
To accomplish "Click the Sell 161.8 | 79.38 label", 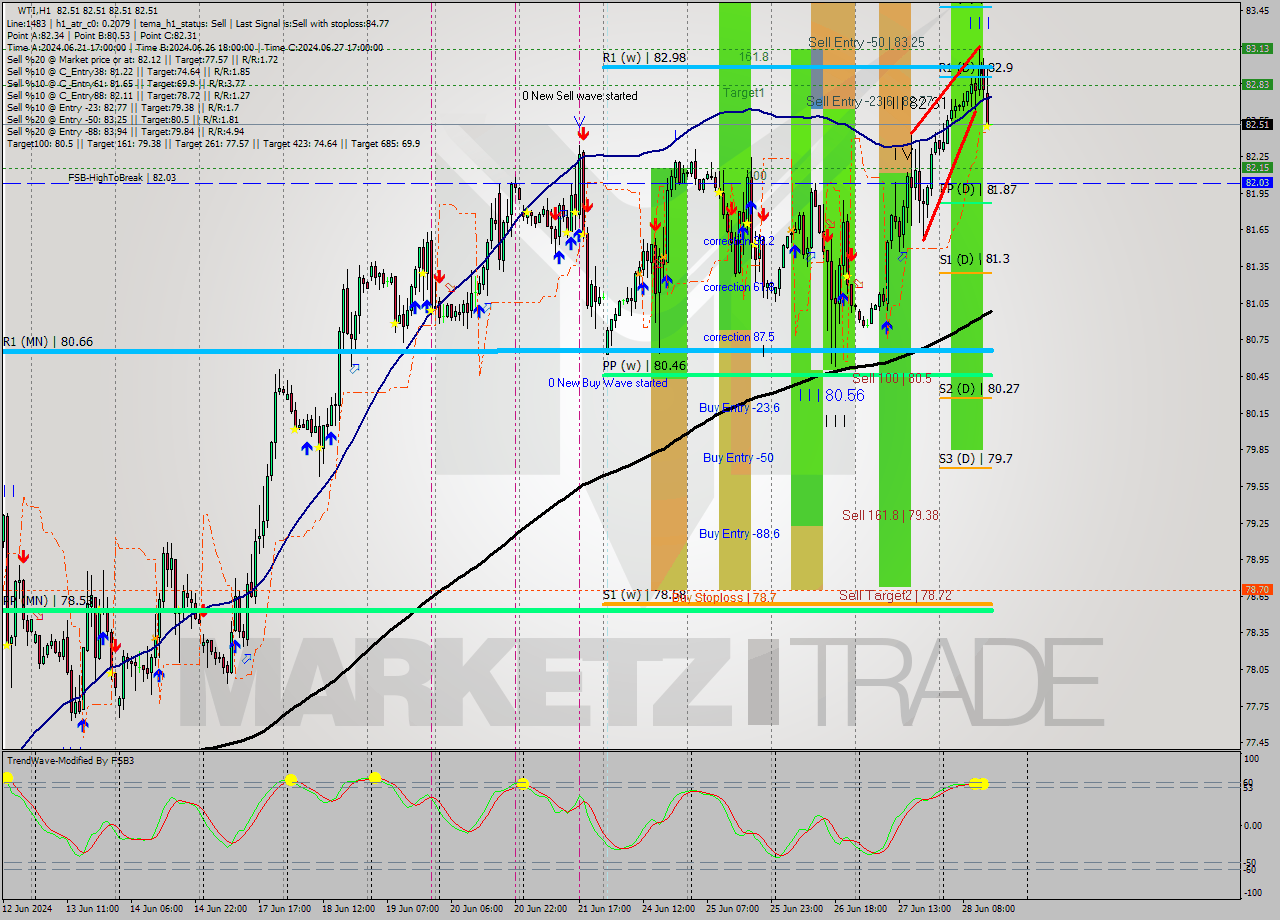I will click(x=890, y=515).
